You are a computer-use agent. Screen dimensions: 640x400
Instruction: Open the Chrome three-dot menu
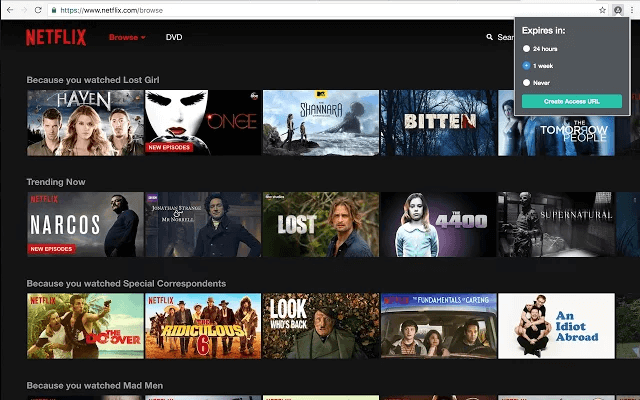coord(631,10)
